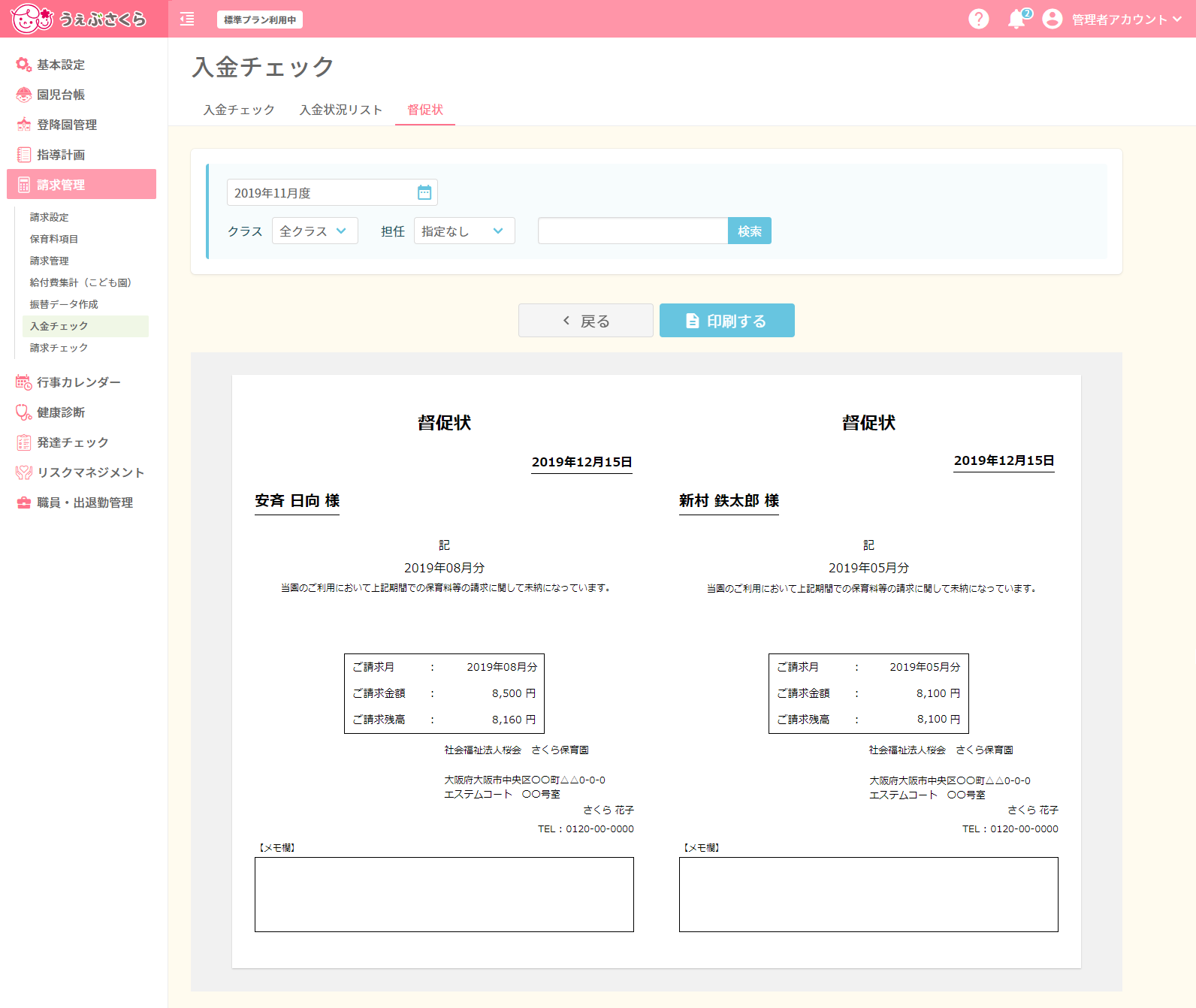Click the user avatar icon
Viewport: 1196px width, 1008px height.
point(1053,19)
